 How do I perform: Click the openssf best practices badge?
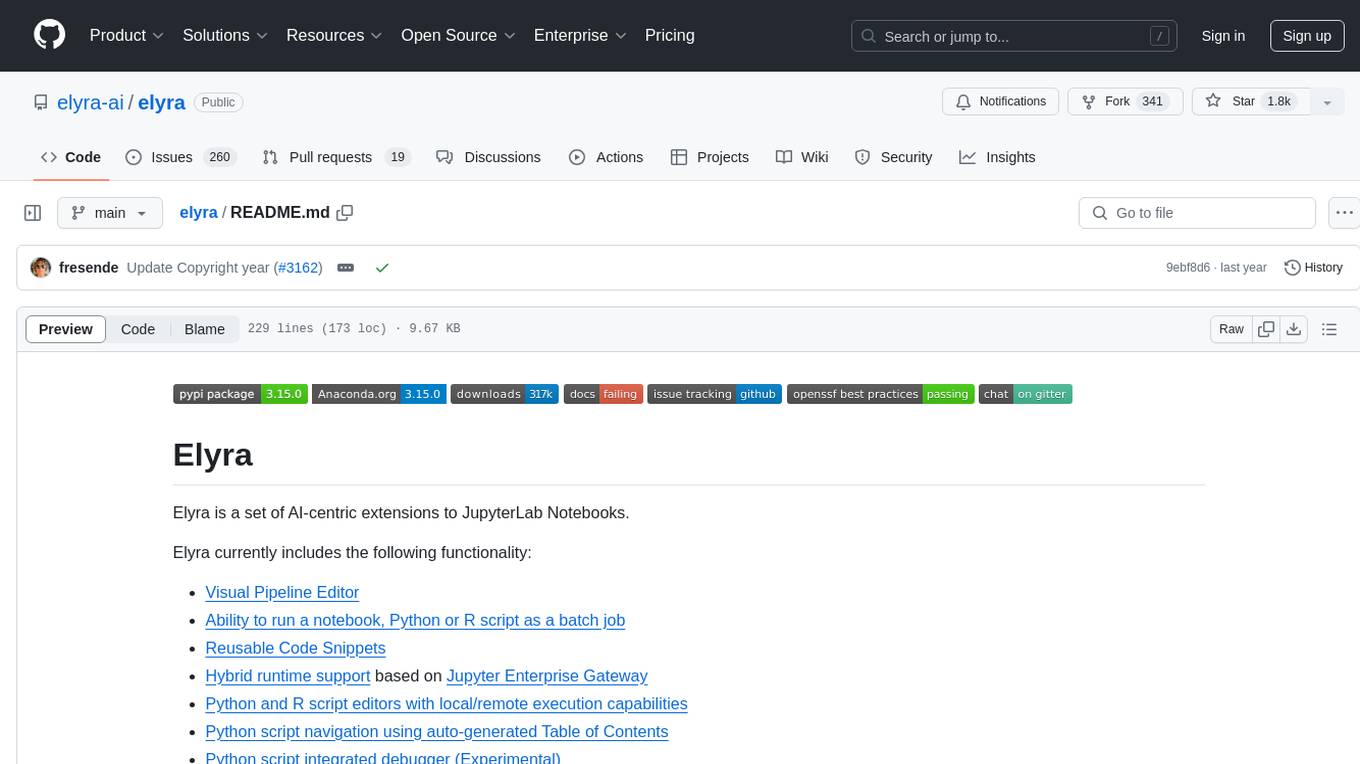[x=880, y=394]
